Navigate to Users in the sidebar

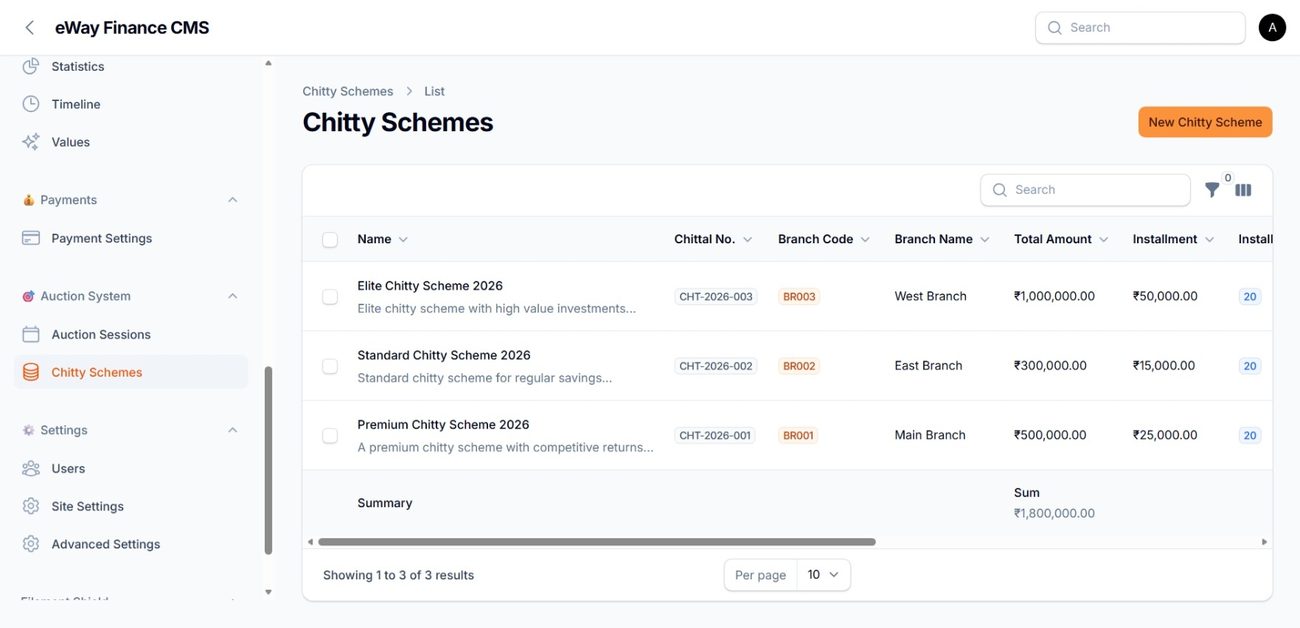coord(68,468)
